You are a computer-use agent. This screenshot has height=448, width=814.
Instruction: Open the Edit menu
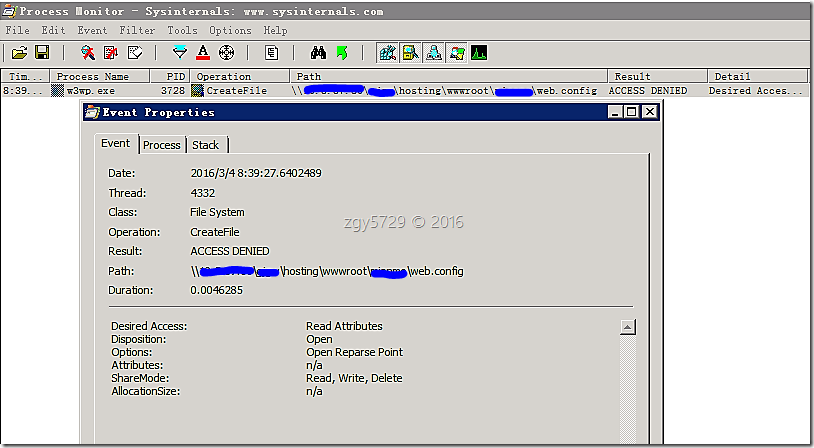coord(53,30)
